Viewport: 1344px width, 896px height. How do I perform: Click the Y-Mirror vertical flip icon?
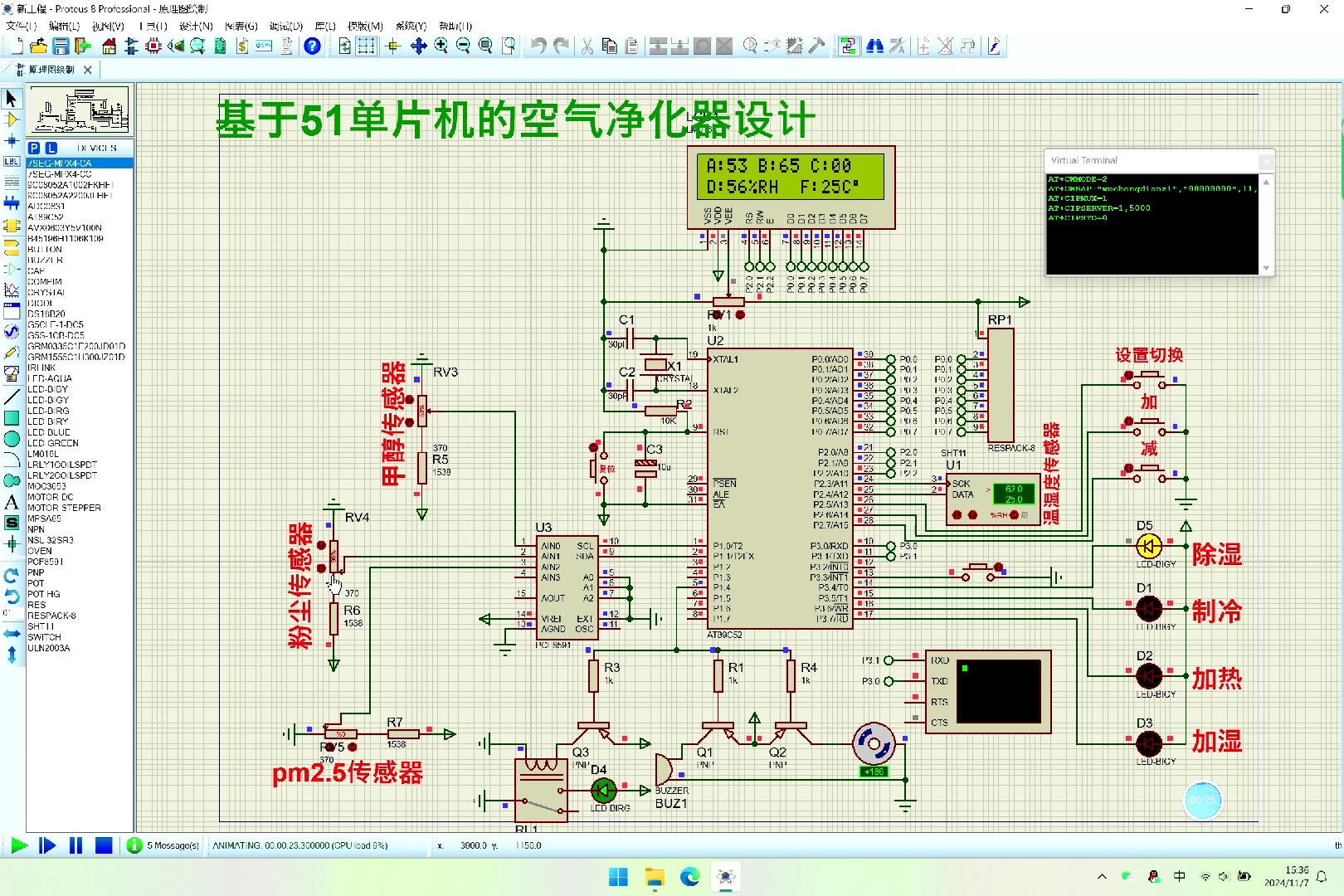tap(11, 654)
